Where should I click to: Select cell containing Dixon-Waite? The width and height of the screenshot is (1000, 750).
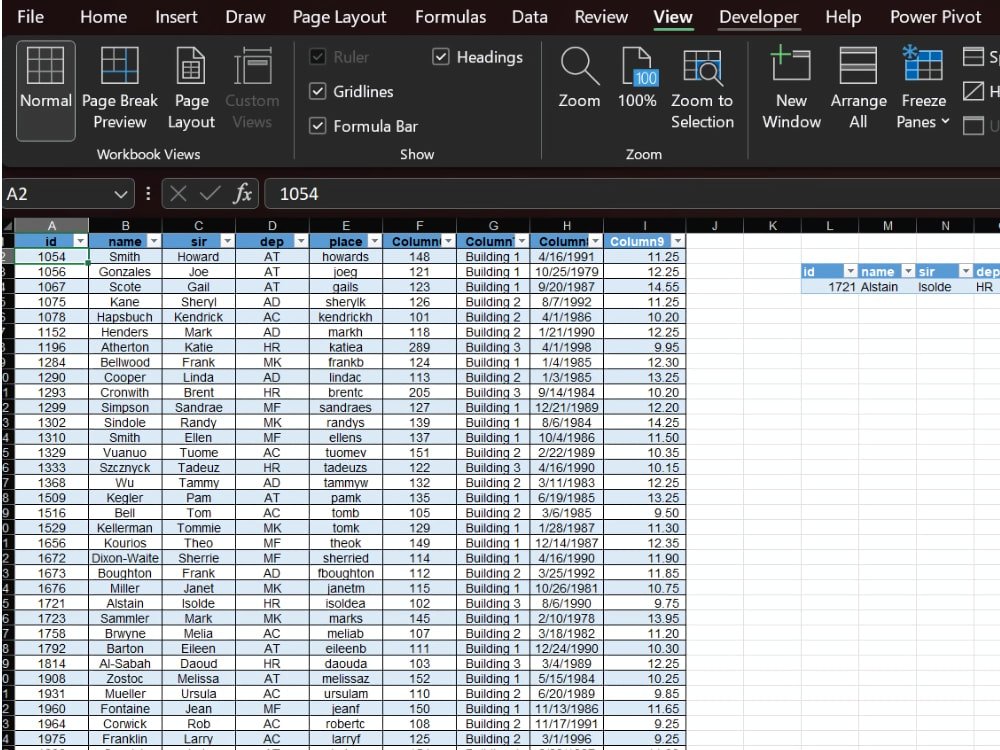(x=125, y=558)
